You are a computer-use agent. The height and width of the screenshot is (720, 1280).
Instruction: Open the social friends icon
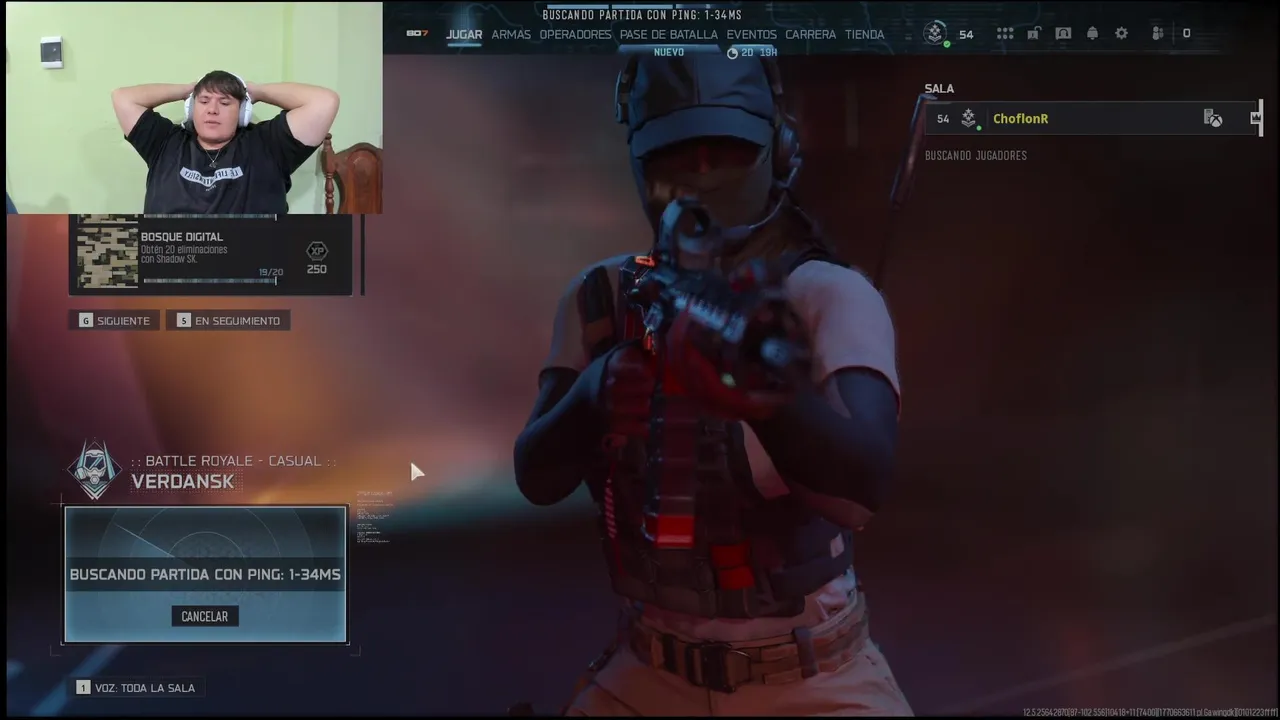pyautogui.click(x=1158, y=33)
